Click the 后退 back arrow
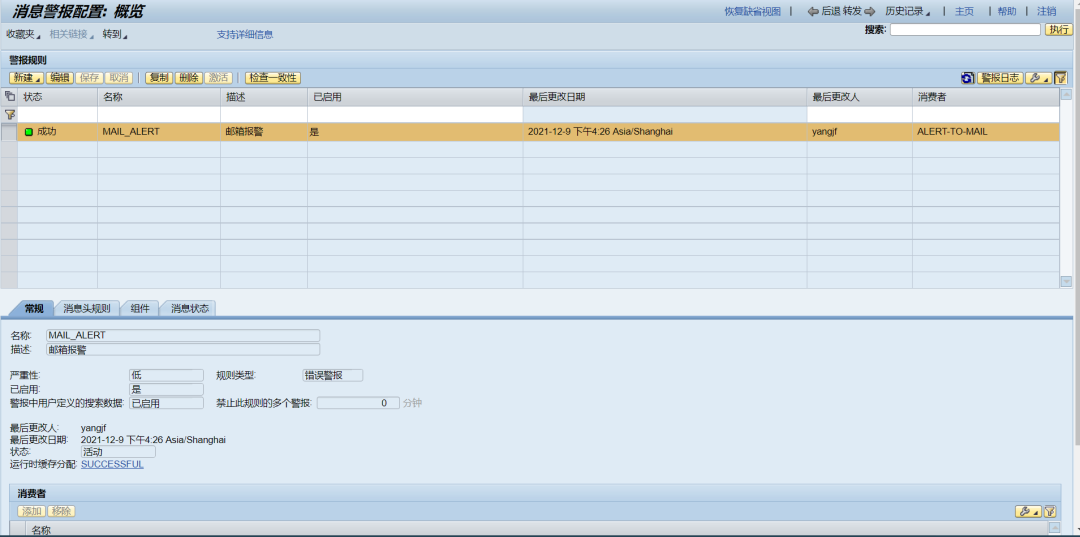This screenshot has width=1080, height=537. (x=813, y=11)
